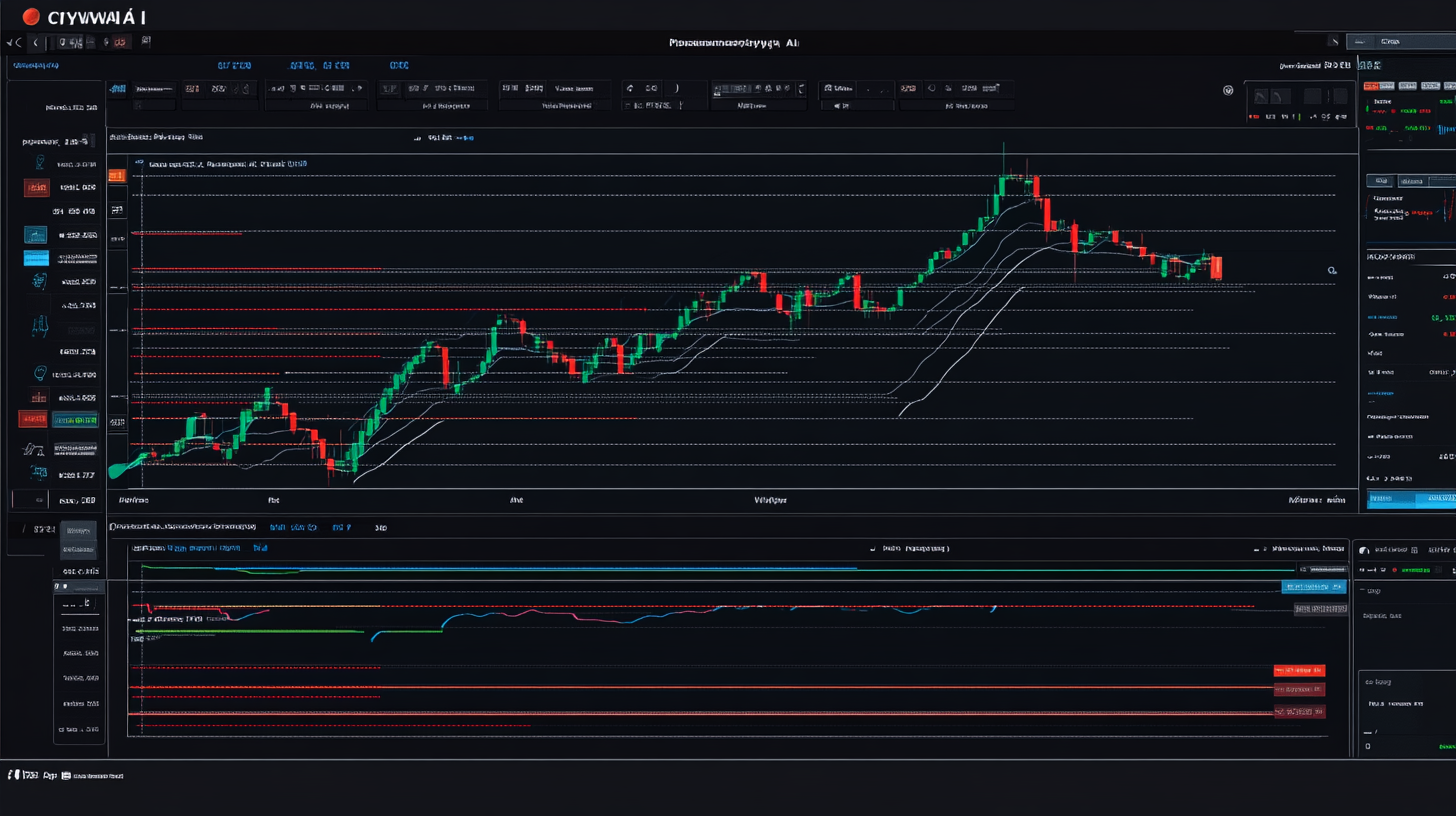Screen dimensions: 1456x816
Task: Click the red notifications icon in the left sidebar
Action: pyautogui.click(x=35, y=185)
